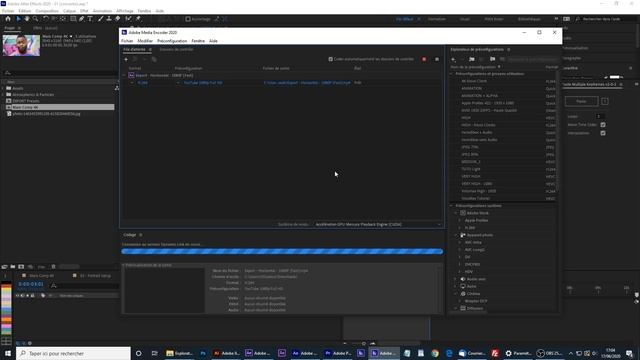Open Task View in the Windows taskbar
640x360 pixels.
(x=154, y=353)
